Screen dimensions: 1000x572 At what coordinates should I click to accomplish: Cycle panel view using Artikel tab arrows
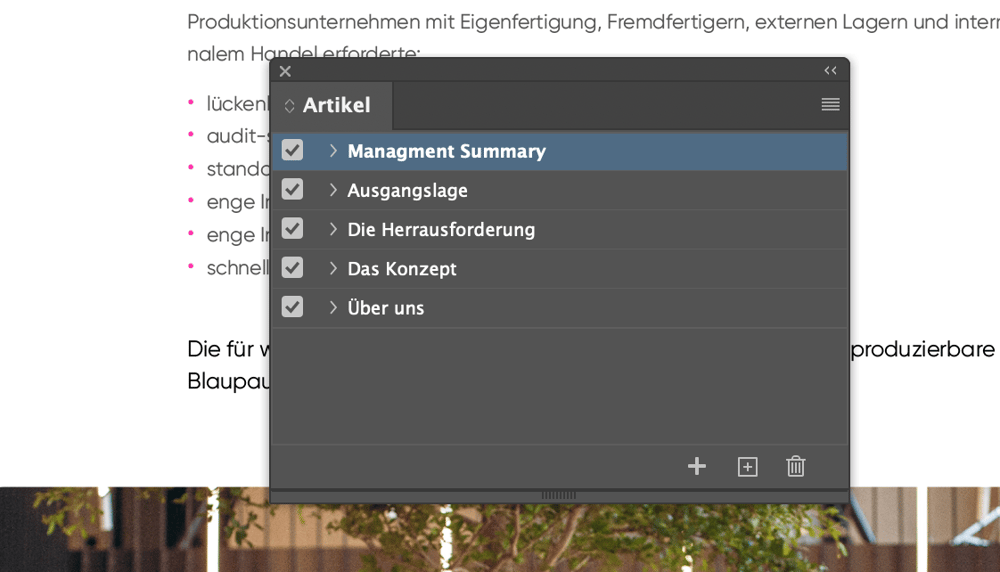point(289,106)
